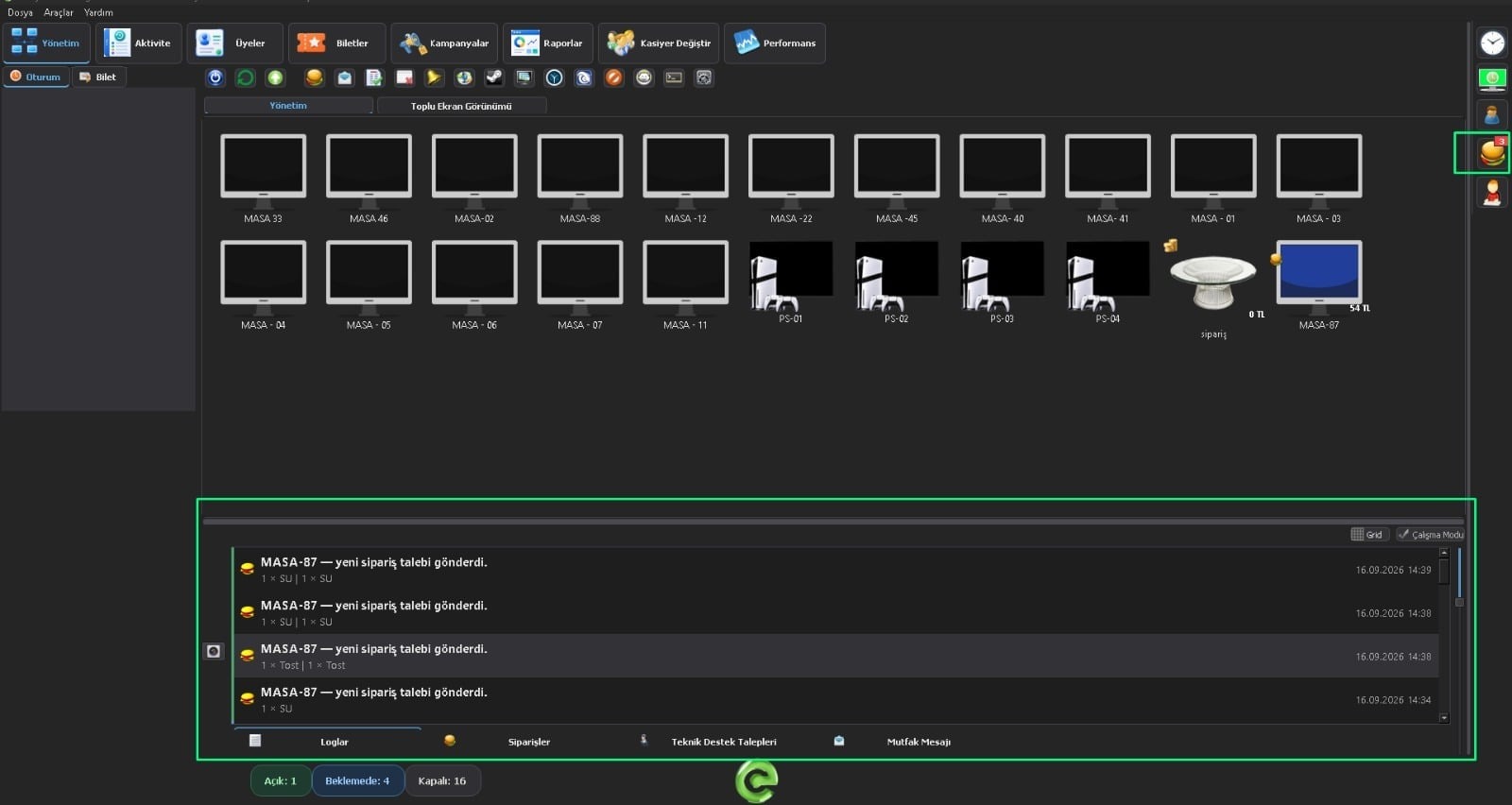Select the sipariş table item
This screenshot has width=1512, height=805.
point(1213,289)
